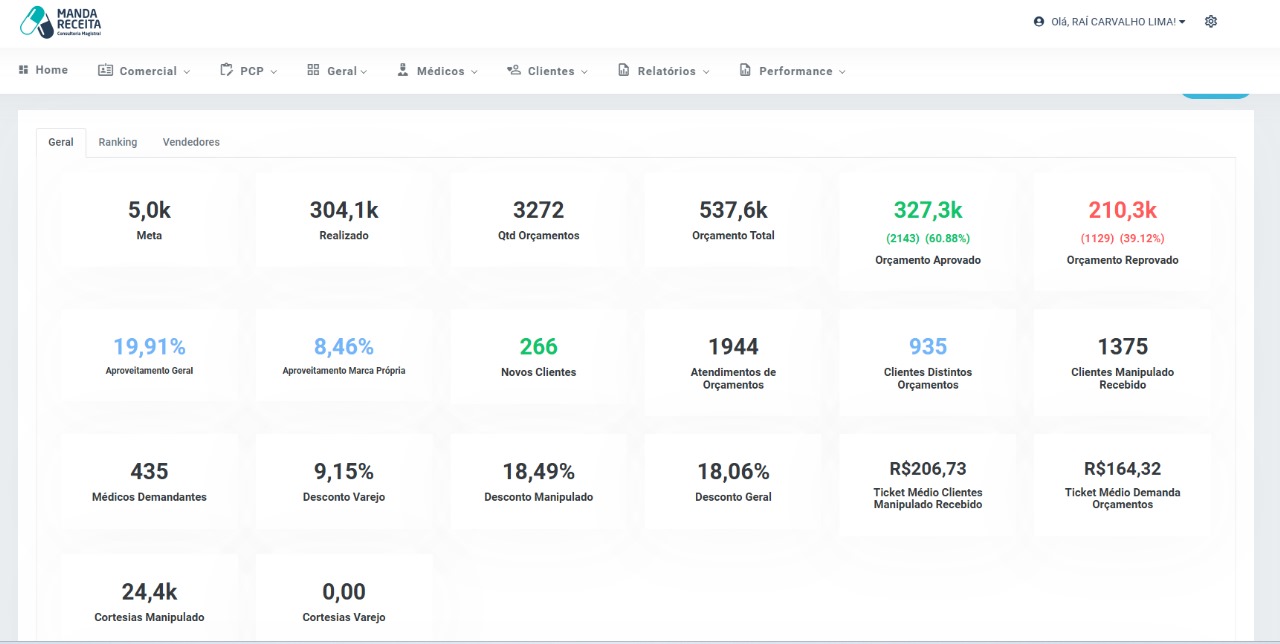Open the settings gear icon
This screenshot has width=1280, height=644.
(1211, 21)
